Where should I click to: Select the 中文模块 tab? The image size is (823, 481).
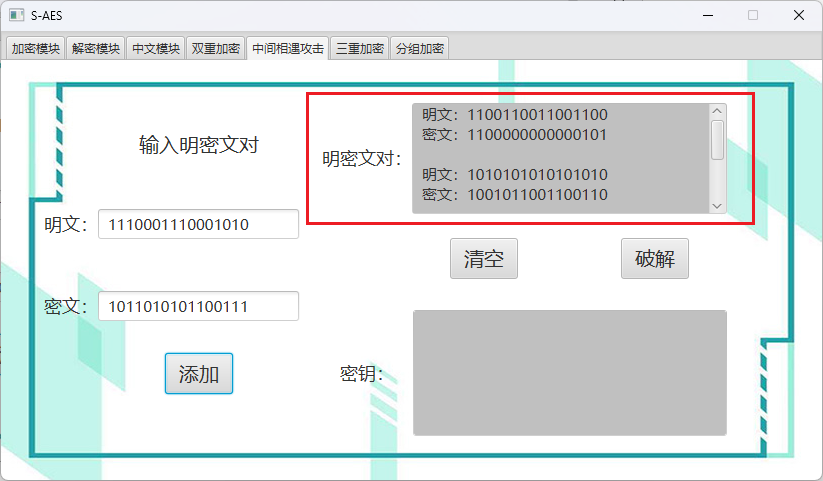[156, 48]
